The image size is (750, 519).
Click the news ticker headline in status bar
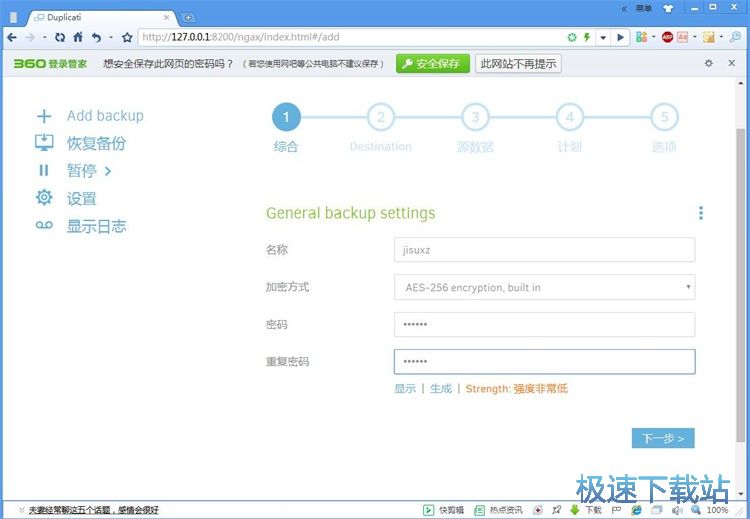pos(94,510)
